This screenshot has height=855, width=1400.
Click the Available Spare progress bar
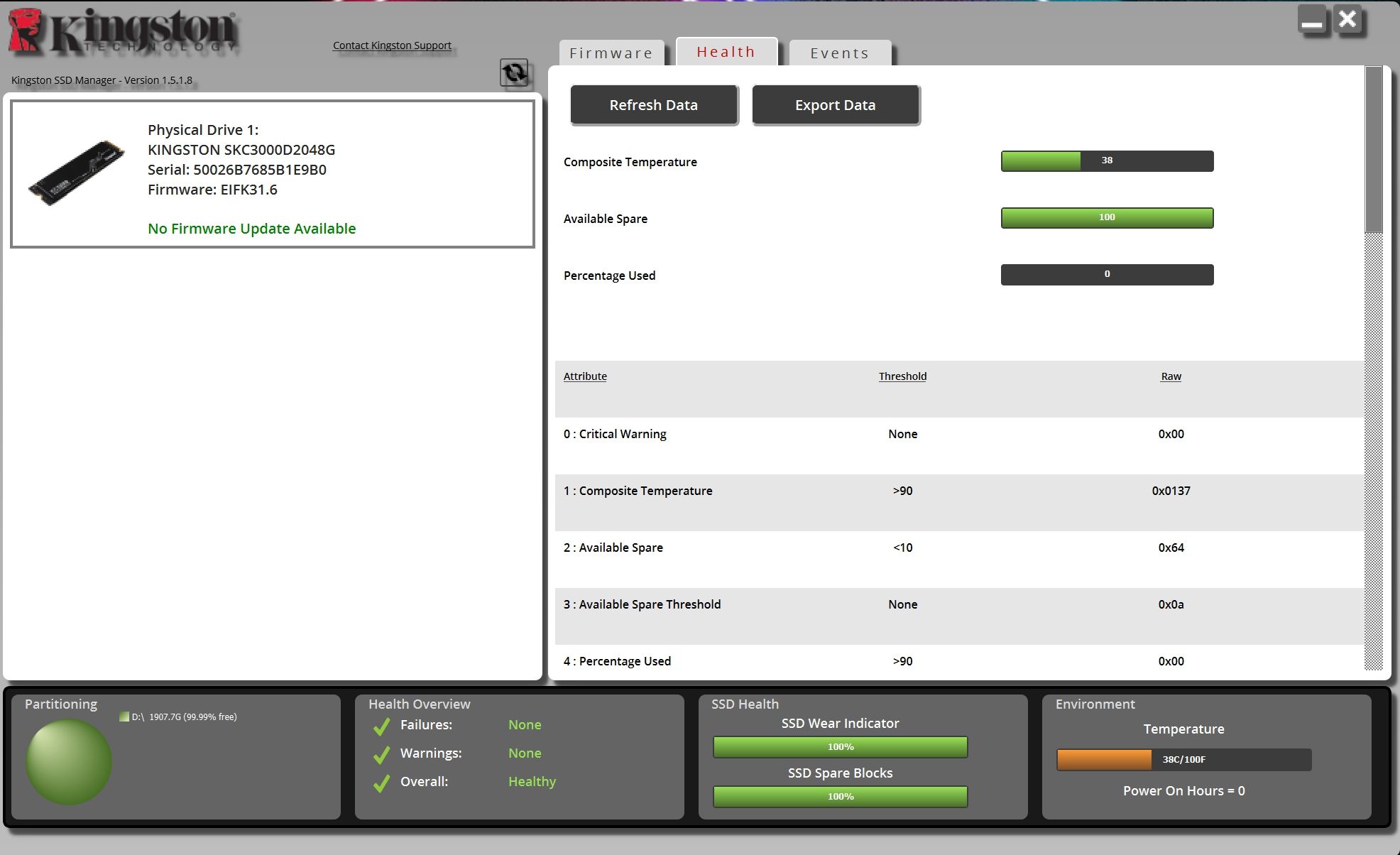pyautogui.click(x=1107, y=218)
